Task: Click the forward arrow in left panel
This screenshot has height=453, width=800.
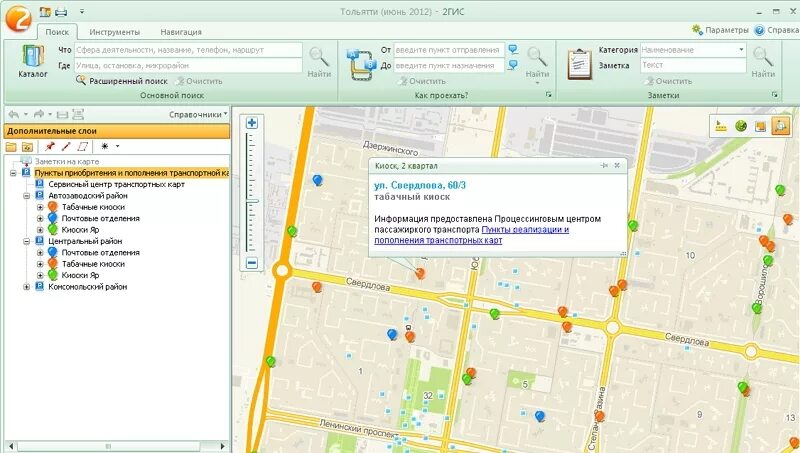Action: tap(39, 114)
